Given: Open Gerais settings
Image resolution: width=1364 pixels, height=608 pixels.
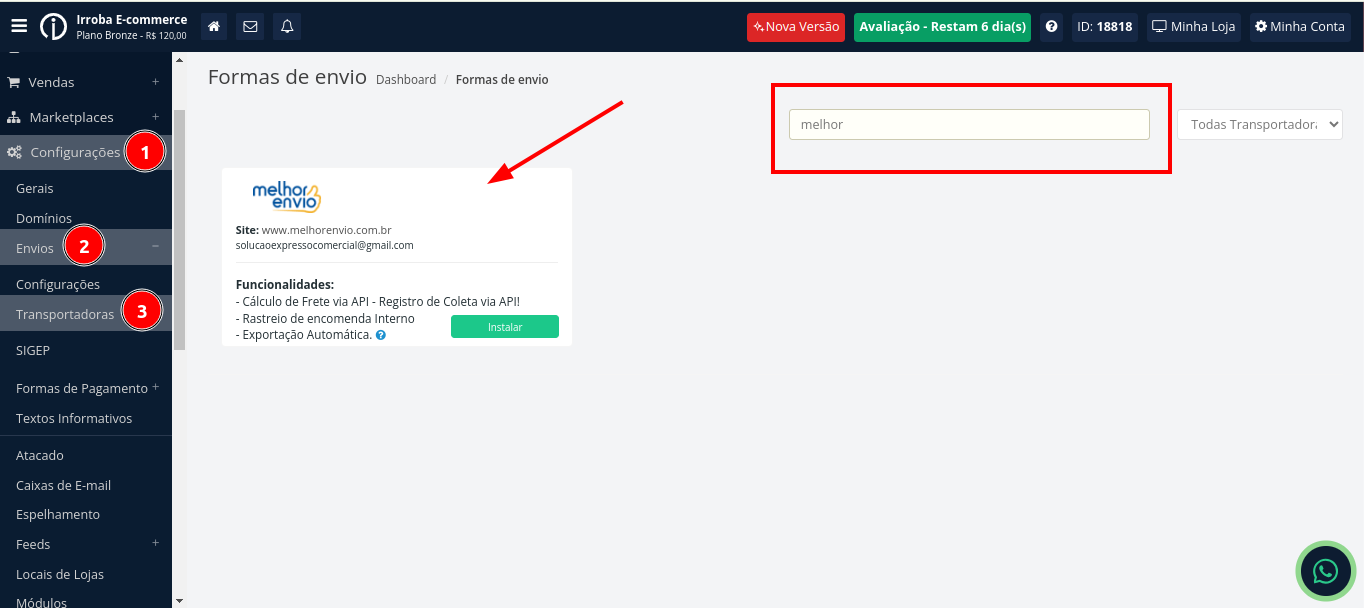Looking at the screenshot, I should point(35,189).
